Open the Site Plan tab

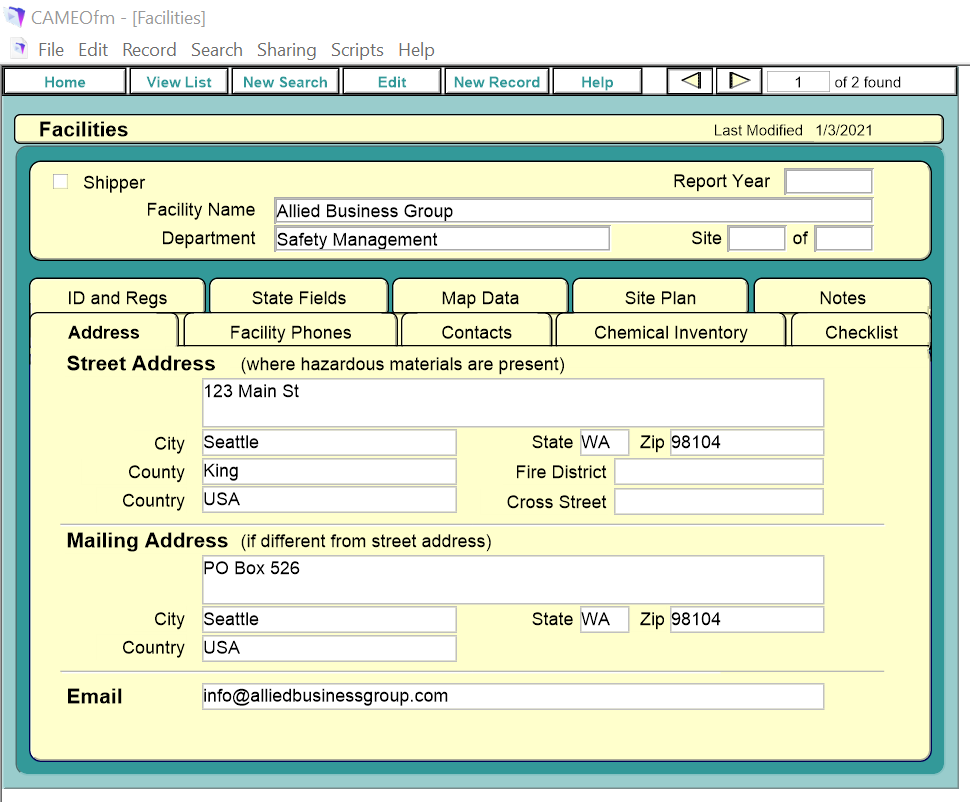660,298
